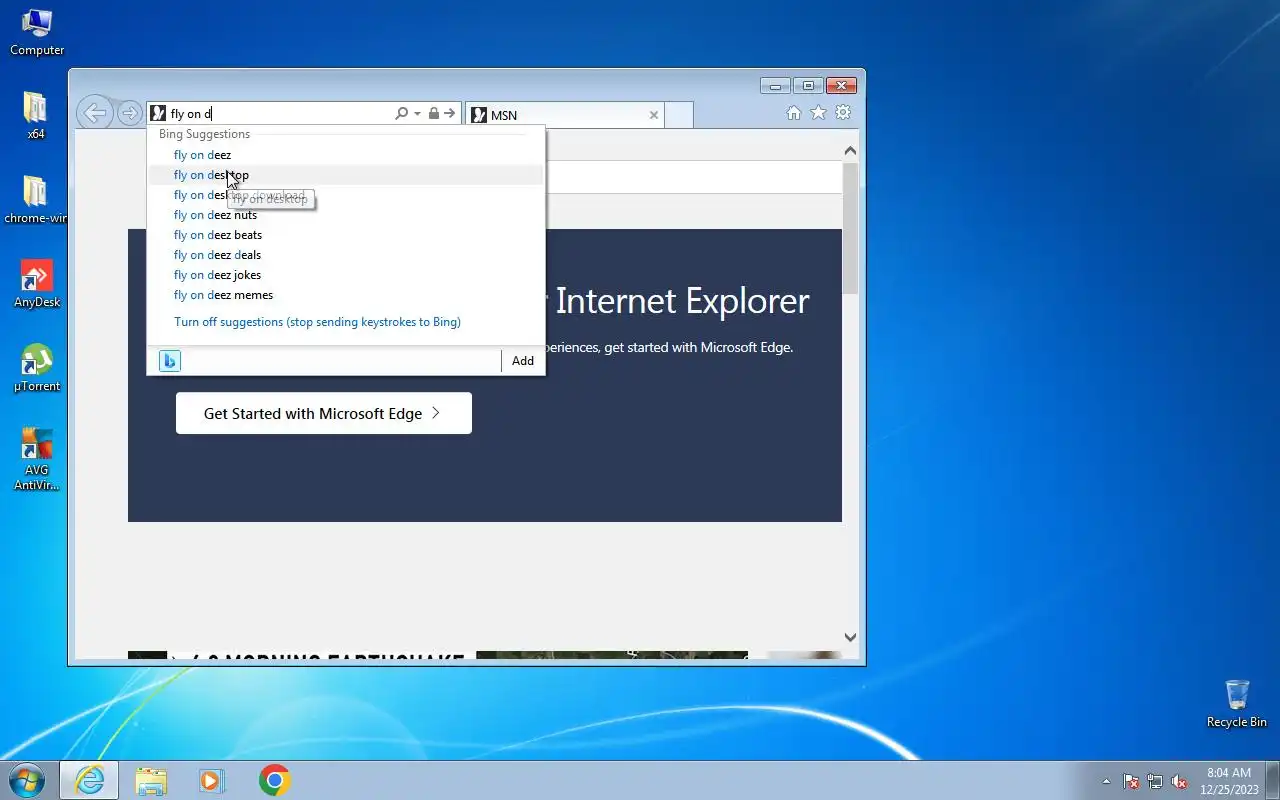The width and height of the screenshot is (1280, 800).
Task: Click the network tray icon
Action: [1155, 781]
